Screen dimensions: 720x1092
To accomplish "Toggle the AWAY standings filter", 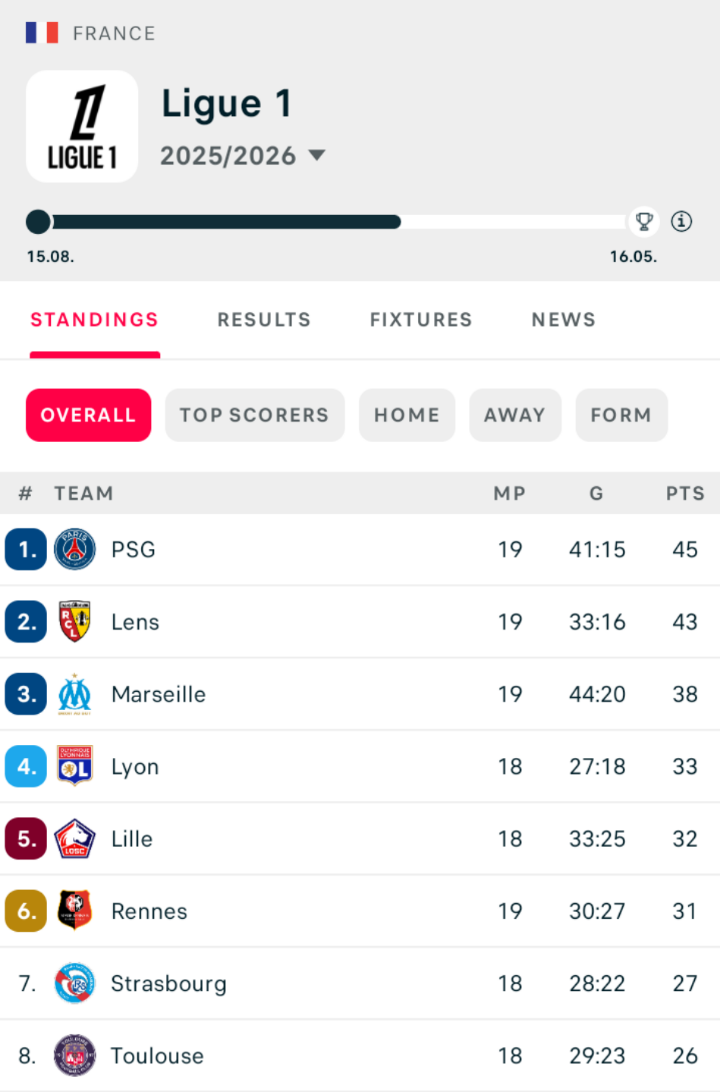I will 515,415.
